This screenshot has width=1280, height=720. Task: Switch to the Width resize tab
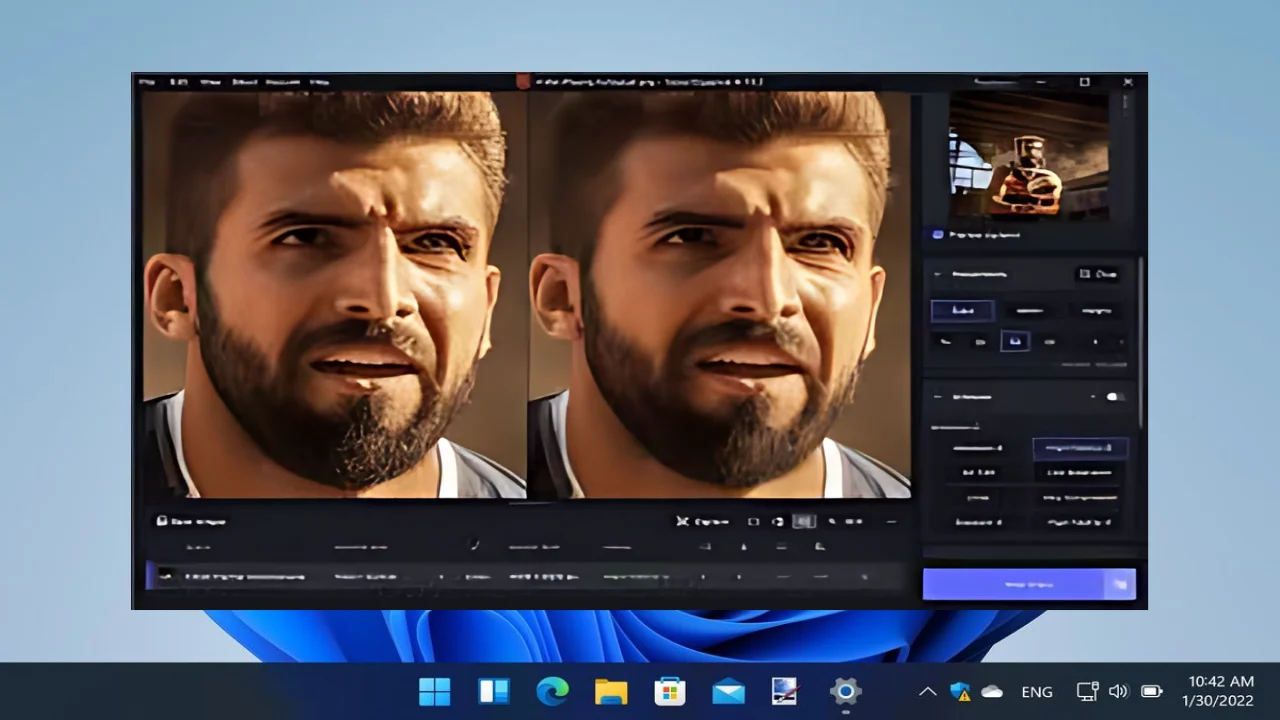[1029, 311]
